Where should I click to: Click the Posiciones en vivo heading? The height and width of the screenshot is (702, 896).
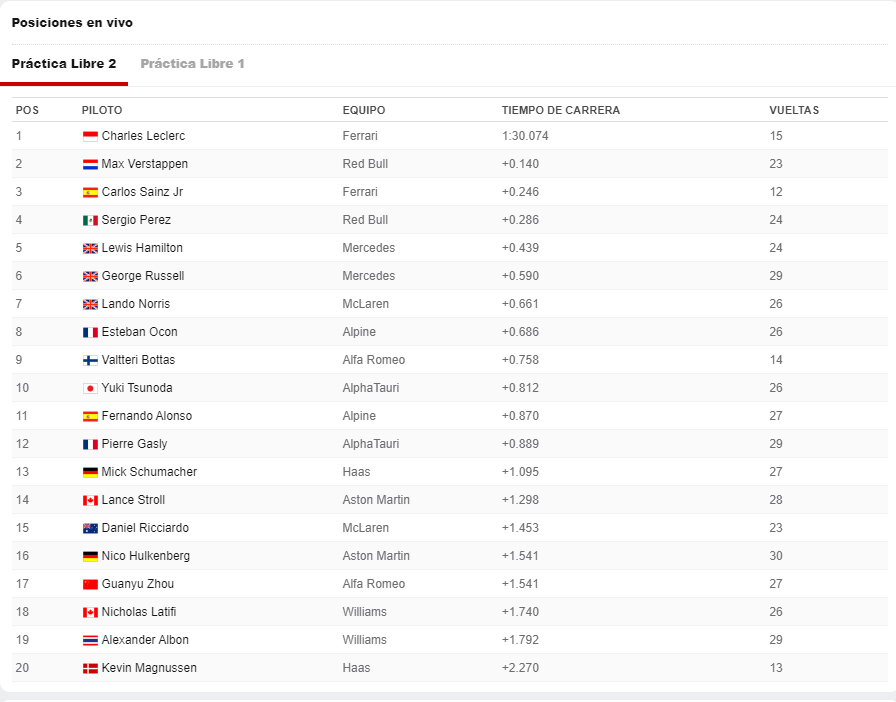(x=72, y=23)
